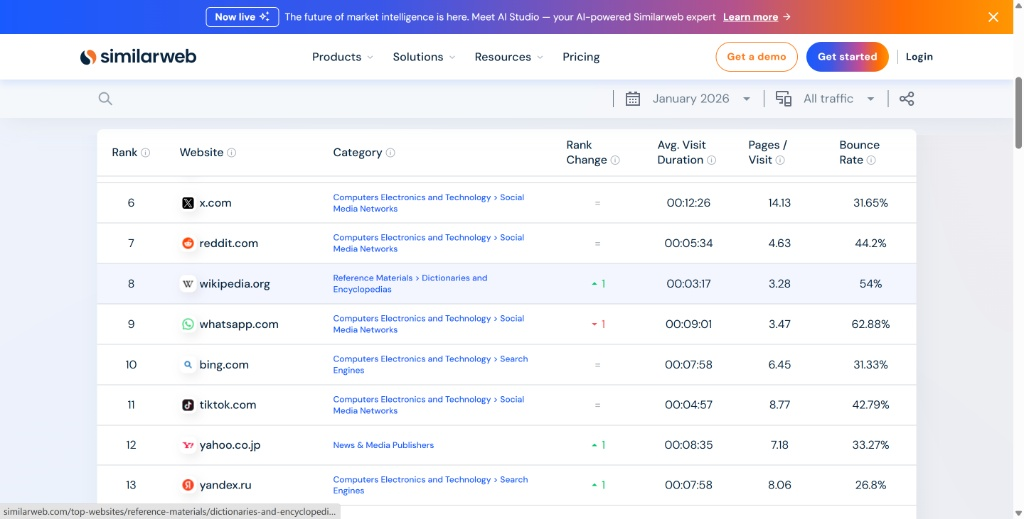
Task: Expand the Resources menu
Action: click(509, 57)
